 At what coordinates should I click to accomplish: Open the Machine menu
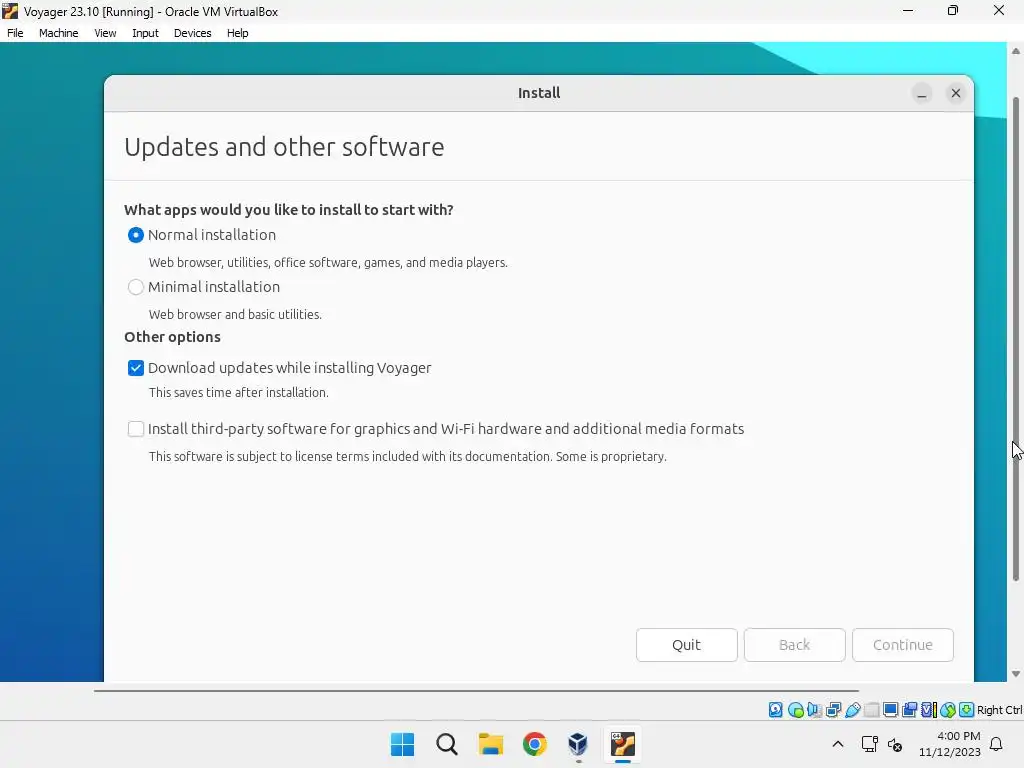coord(58,33)
